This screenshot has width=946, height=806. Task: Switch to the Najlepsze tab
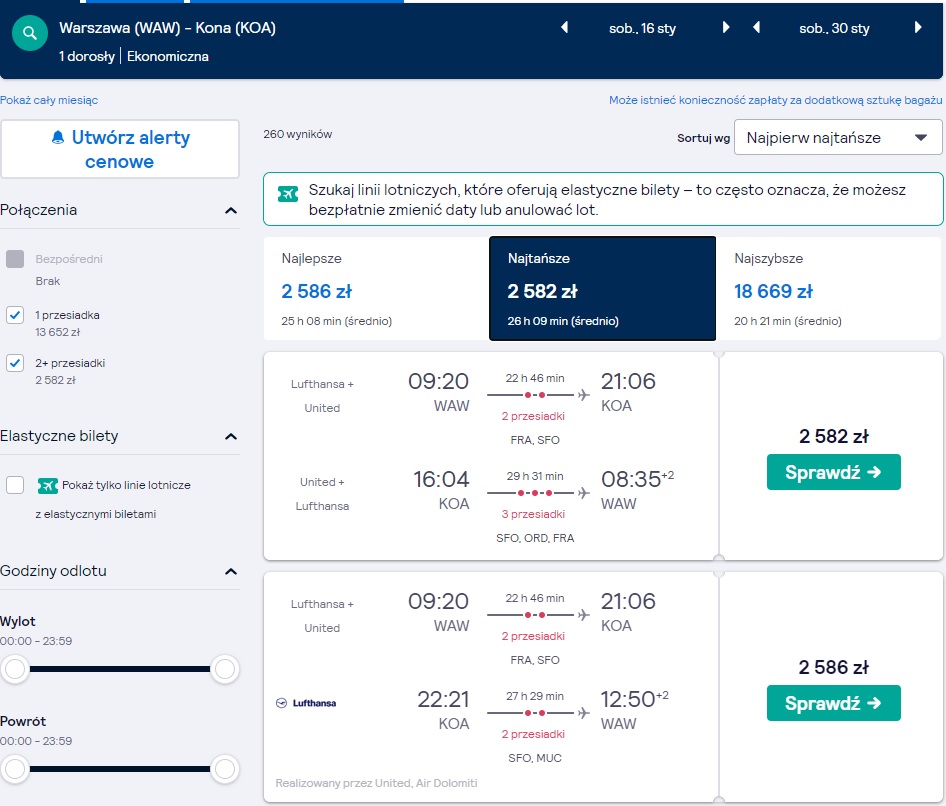click(376, 288)
